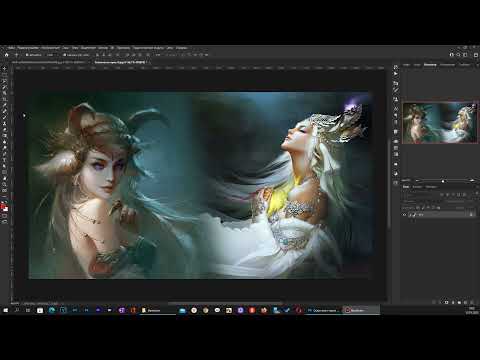Open the tool preset dropdown in options bar
The height and width of the screenshot is (360, 480).
[x=17, y=55]
